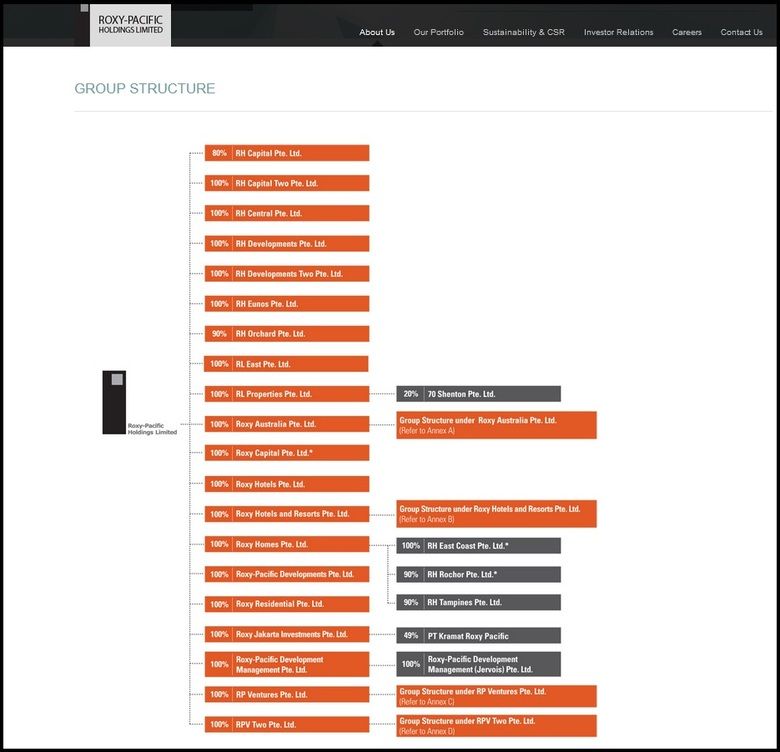Viewport: 780px width, 752px height.
Task: Click the RP Ventures Annex C reference
Action: [496, 696]
